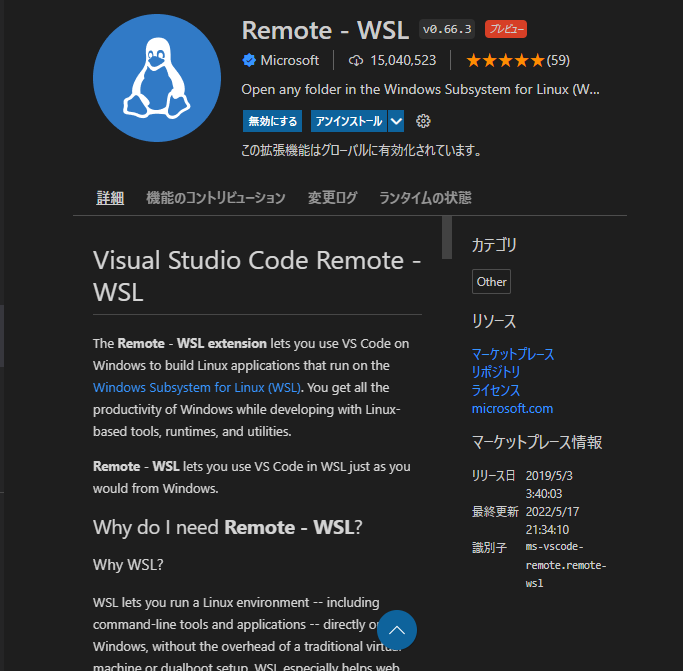Viewport: 683px width, 671px height.
Task: Open the リポジトリ resource link
Action: coord(496,372)
